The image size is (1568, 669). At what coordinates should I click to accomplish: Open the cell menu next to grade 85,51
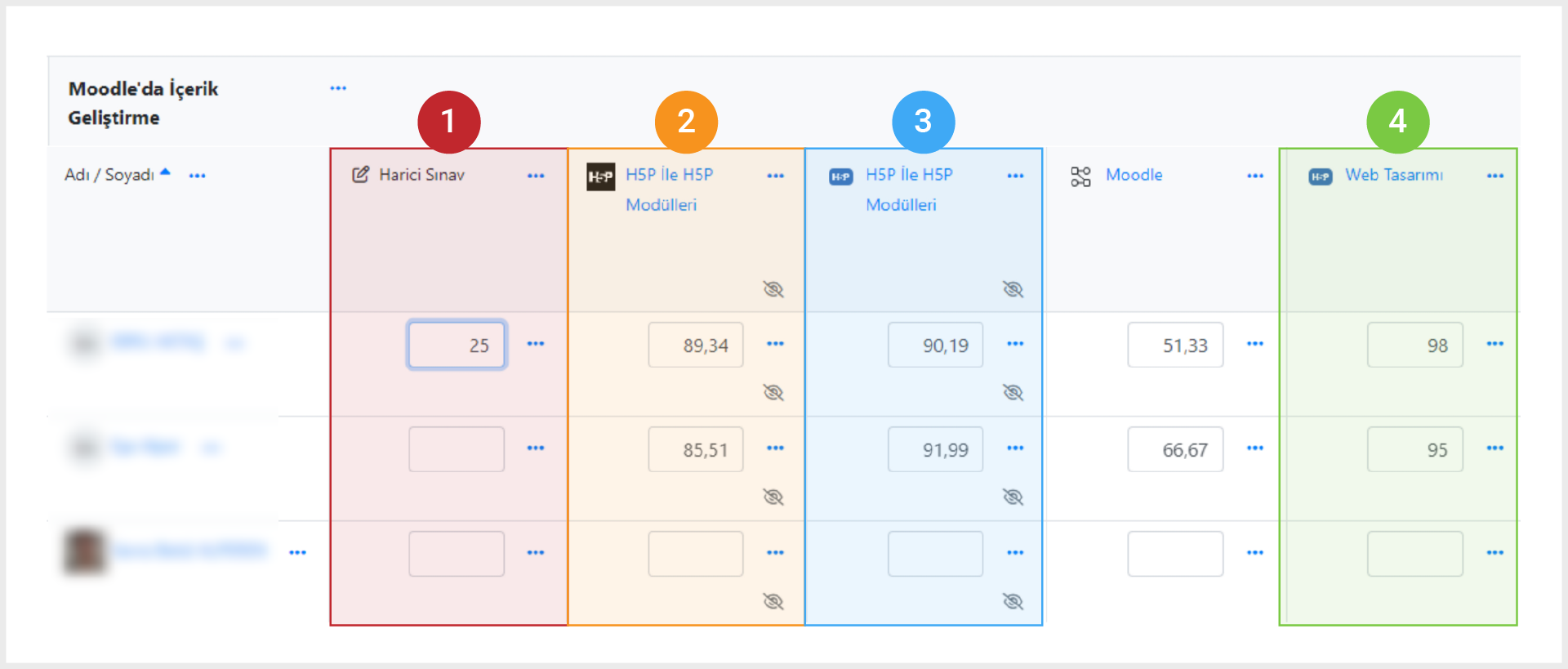click(775, 448)
